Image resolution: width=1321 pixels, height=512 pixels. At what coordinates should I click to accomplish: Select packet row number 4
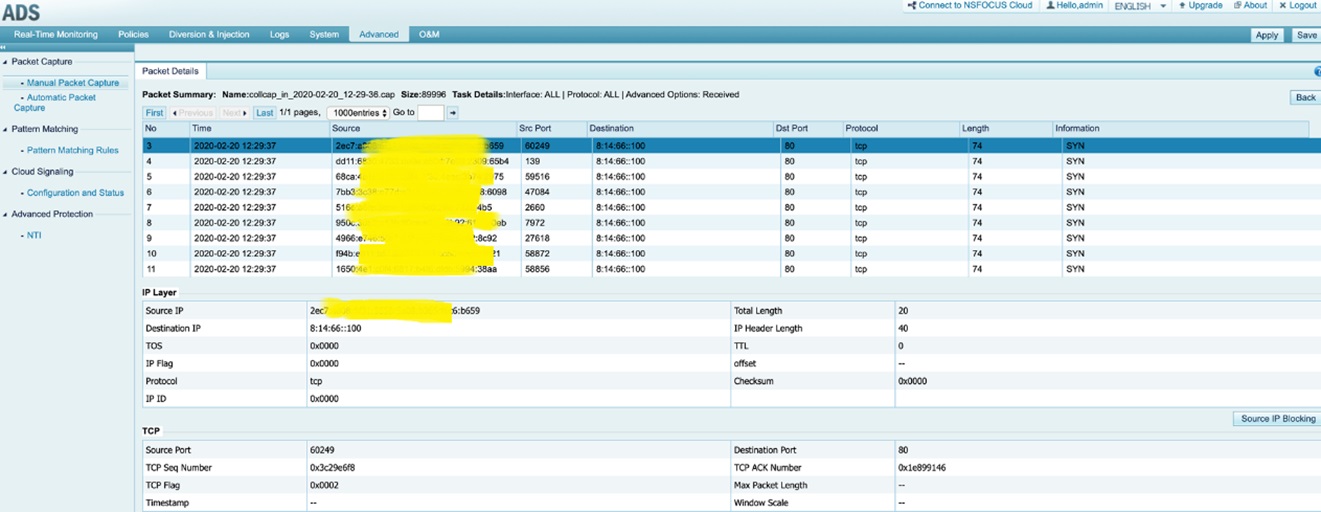tap(732, 161)
